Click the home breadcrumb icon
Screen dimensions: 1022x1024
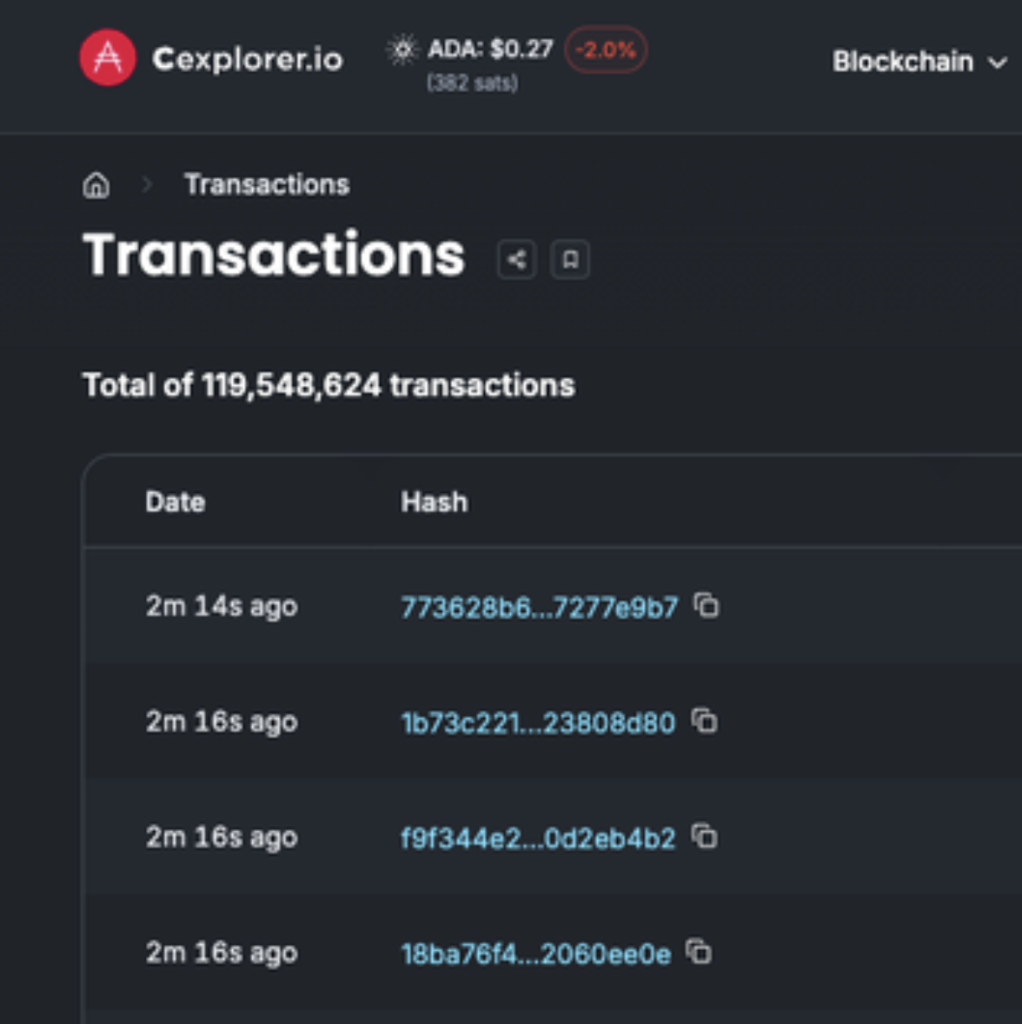pos(96,184)
